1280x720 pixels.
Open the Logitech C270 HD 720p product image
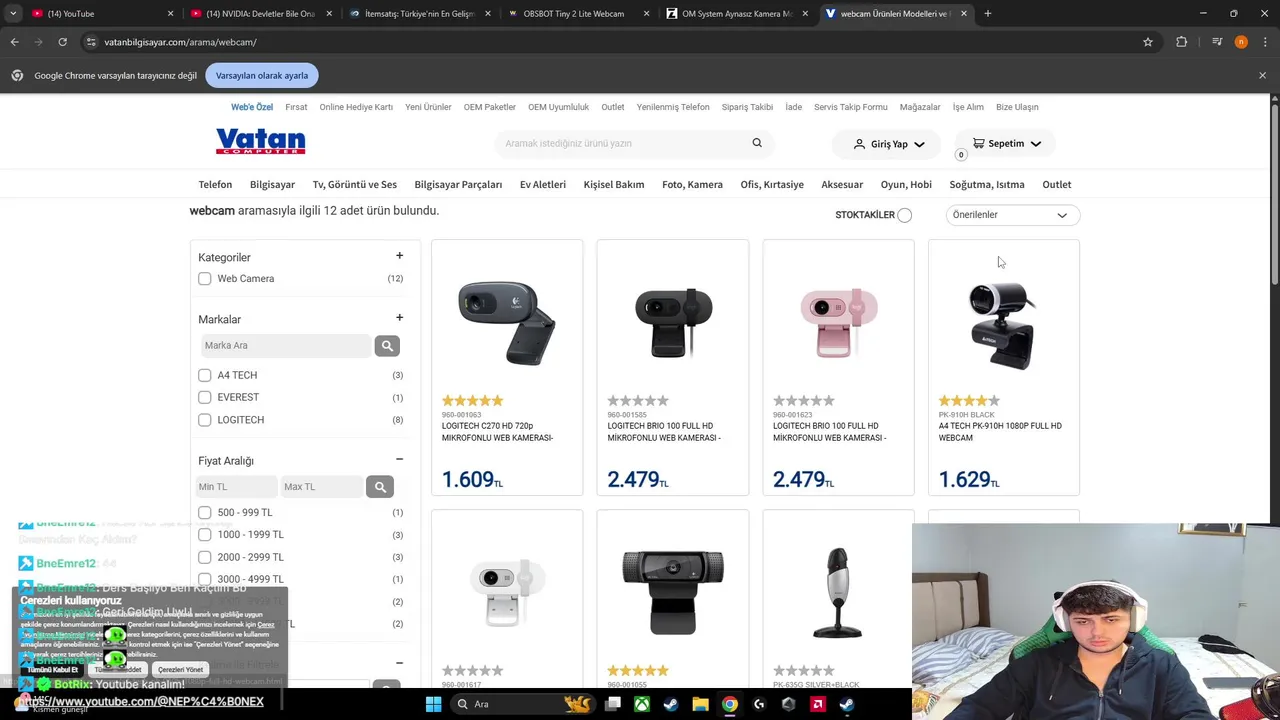507,321
